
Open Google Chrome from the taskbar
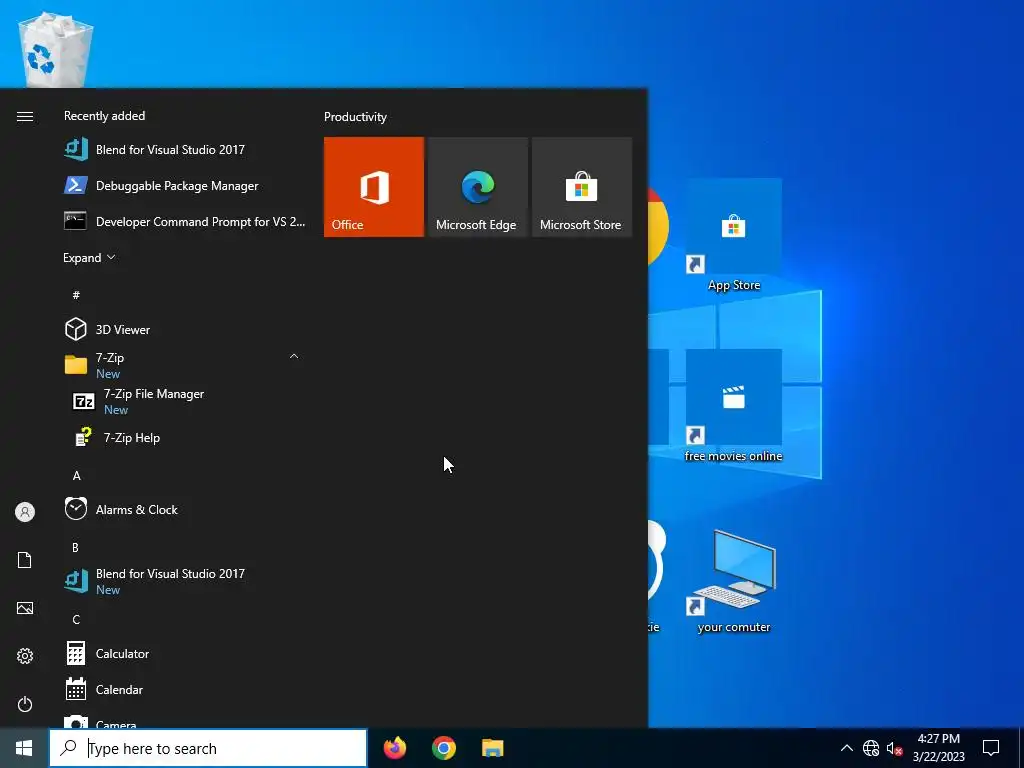coord(443,748)
